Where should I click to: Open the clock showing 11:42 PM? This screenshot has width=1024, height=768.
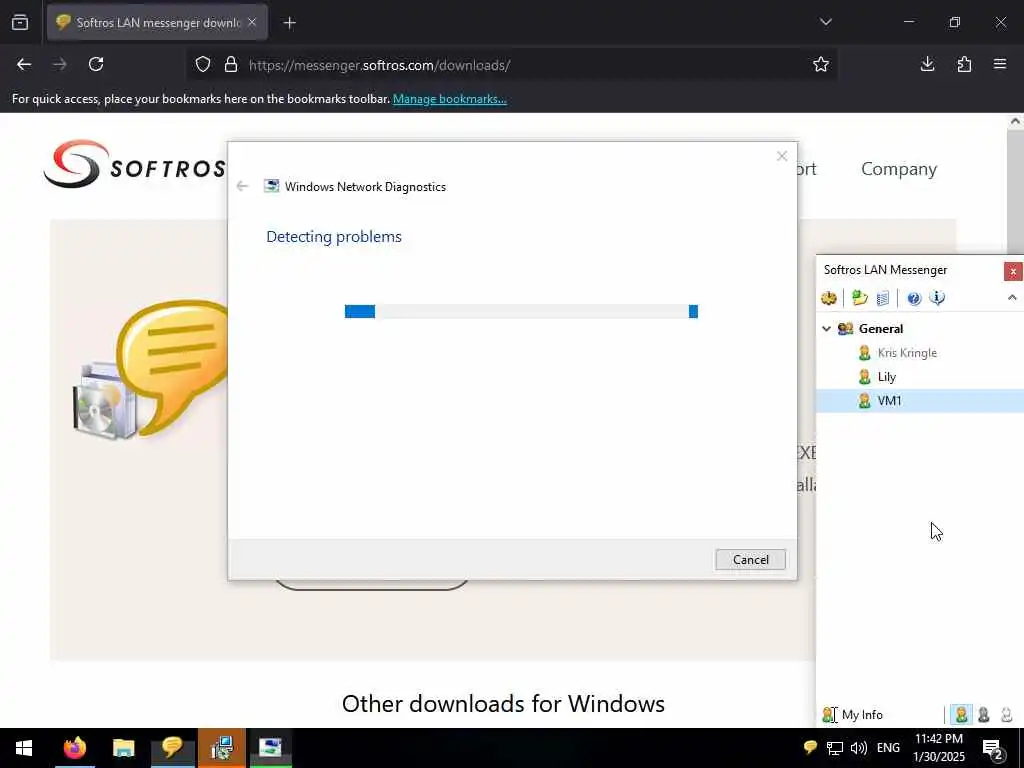pyautogui.click(x=938, y=748)
